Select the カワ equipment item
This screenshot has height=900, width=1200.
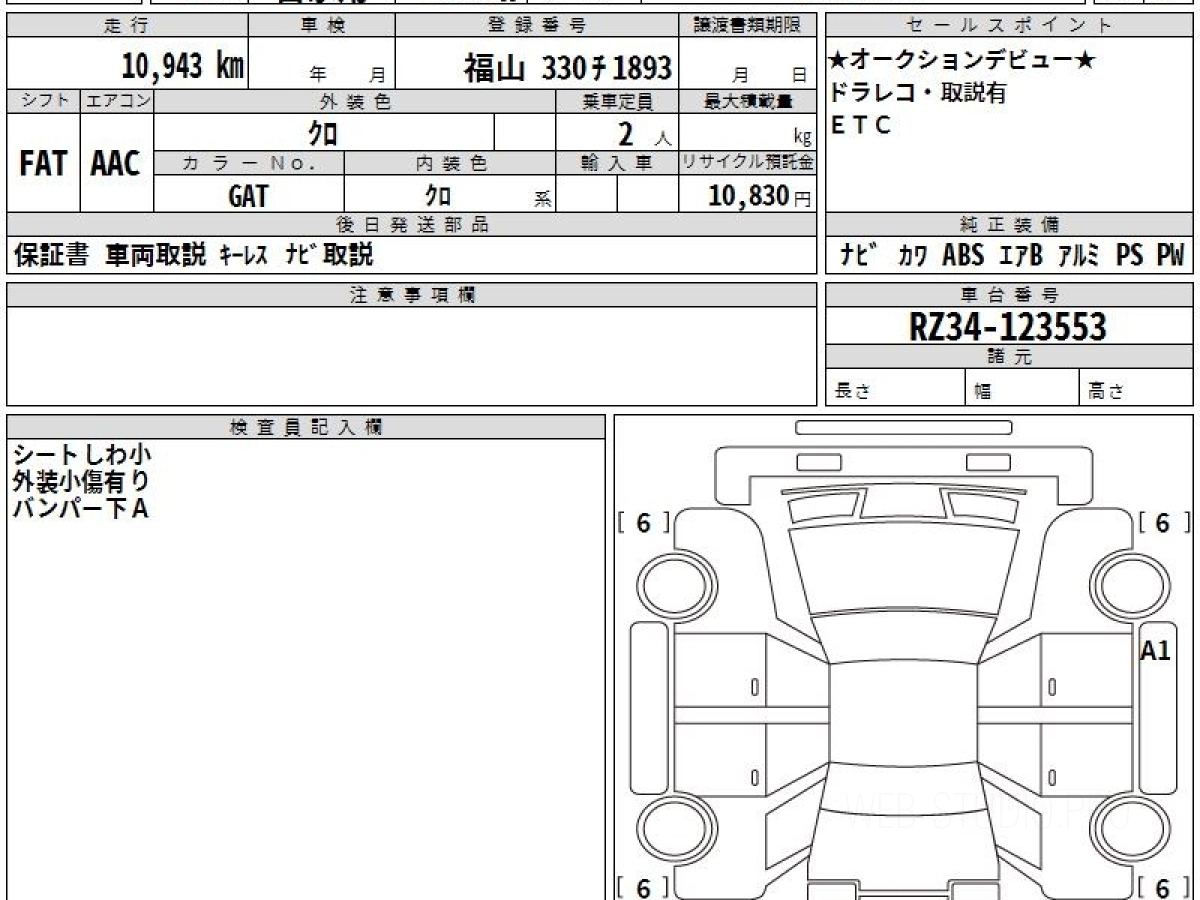pyautogui.click(x=912, y=257)
